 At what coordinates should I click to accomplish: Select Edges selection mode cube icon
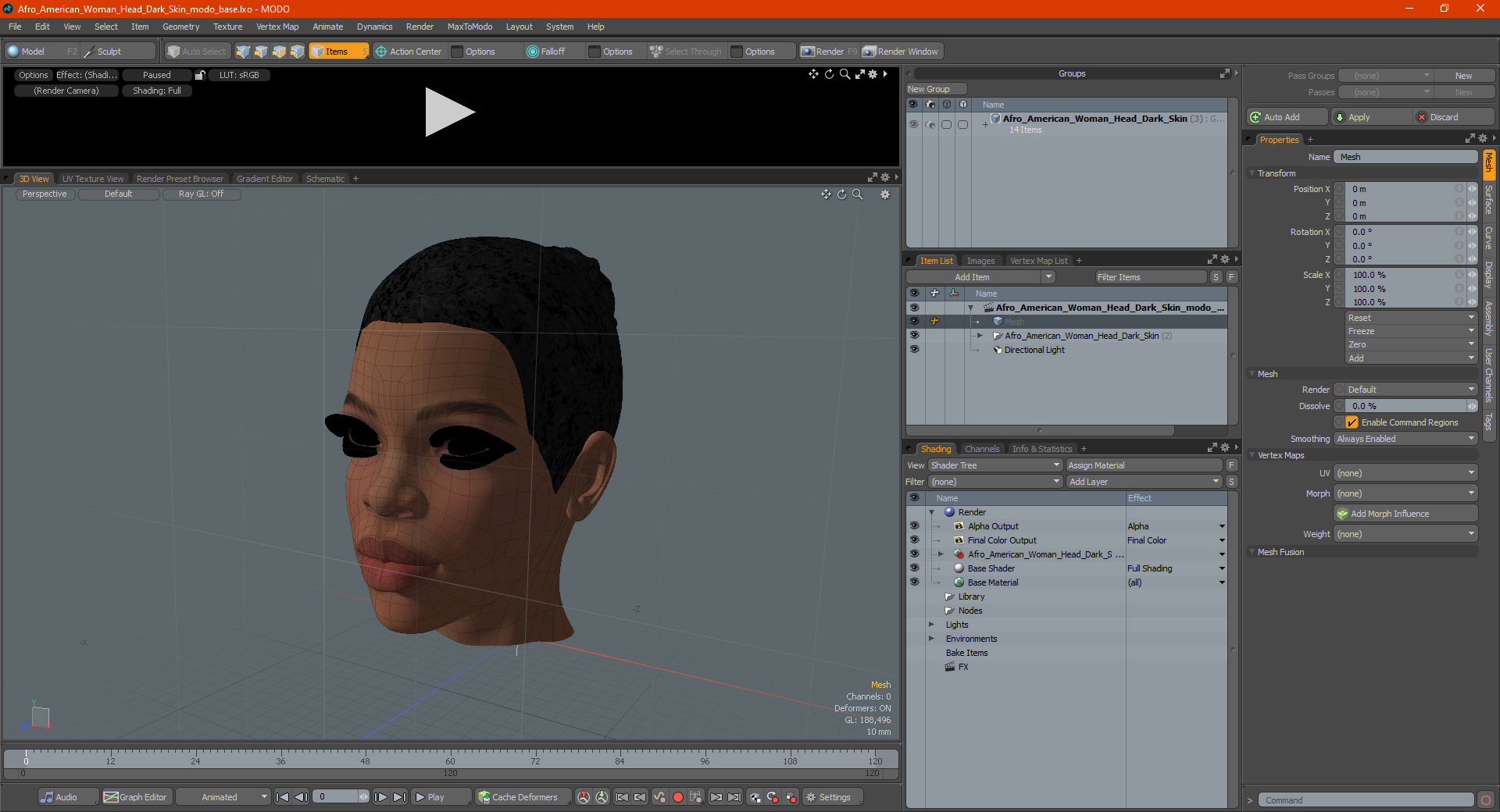tap(261, 52)
